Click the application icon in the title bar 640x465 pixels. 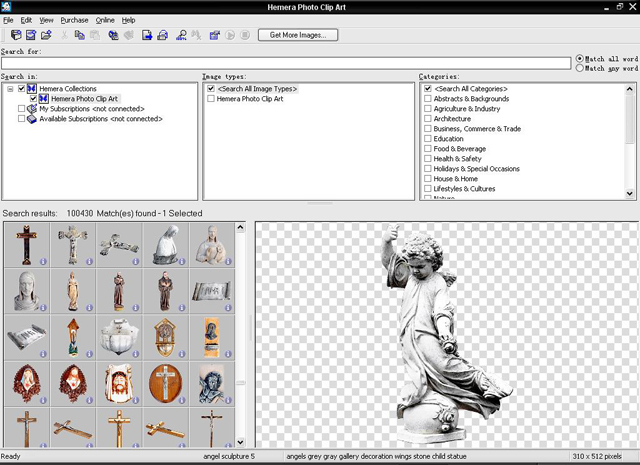pos(6,7)
